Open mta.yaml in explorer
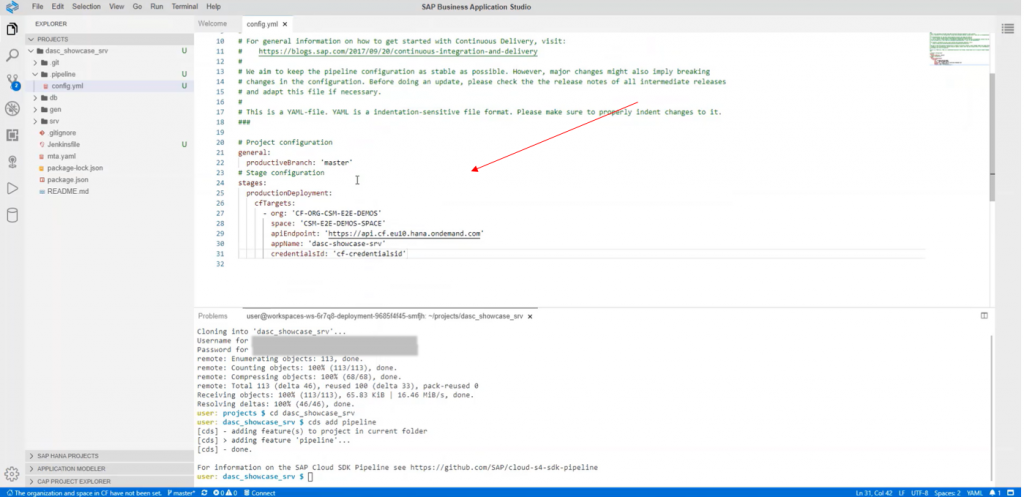The width and height of the screenshot is (1024, 497). click(61, 157)
